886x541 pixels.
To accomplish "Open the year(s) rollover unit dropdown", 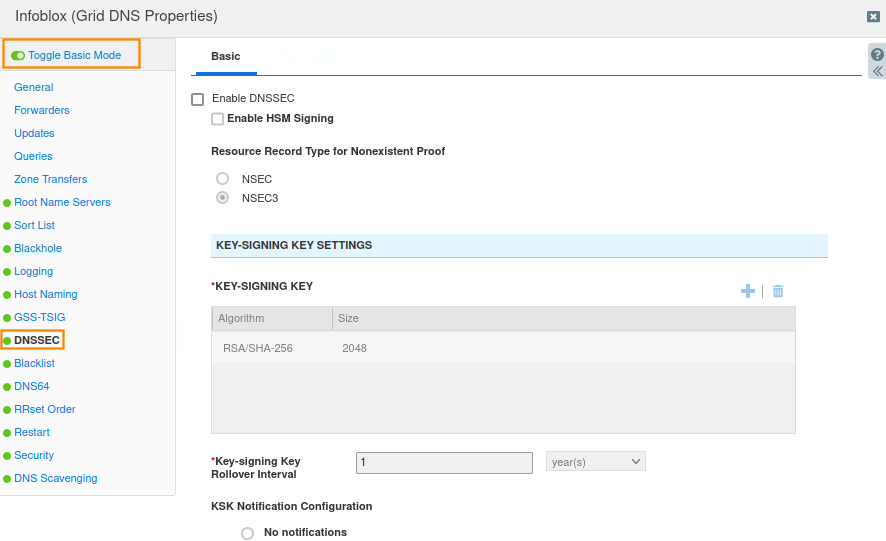I will (595, 461).
